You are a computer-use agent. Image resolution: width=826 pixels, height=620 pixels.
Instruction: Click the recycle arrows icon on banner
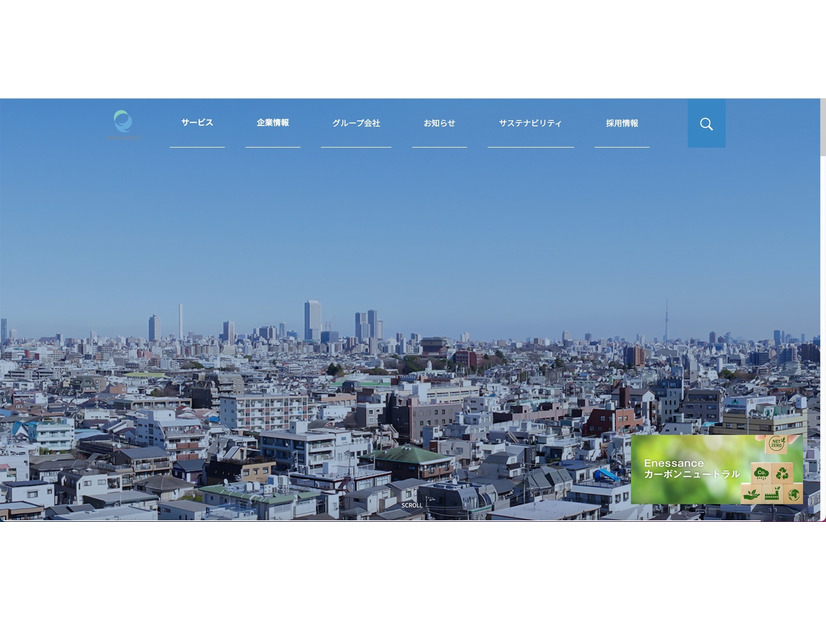782,472
